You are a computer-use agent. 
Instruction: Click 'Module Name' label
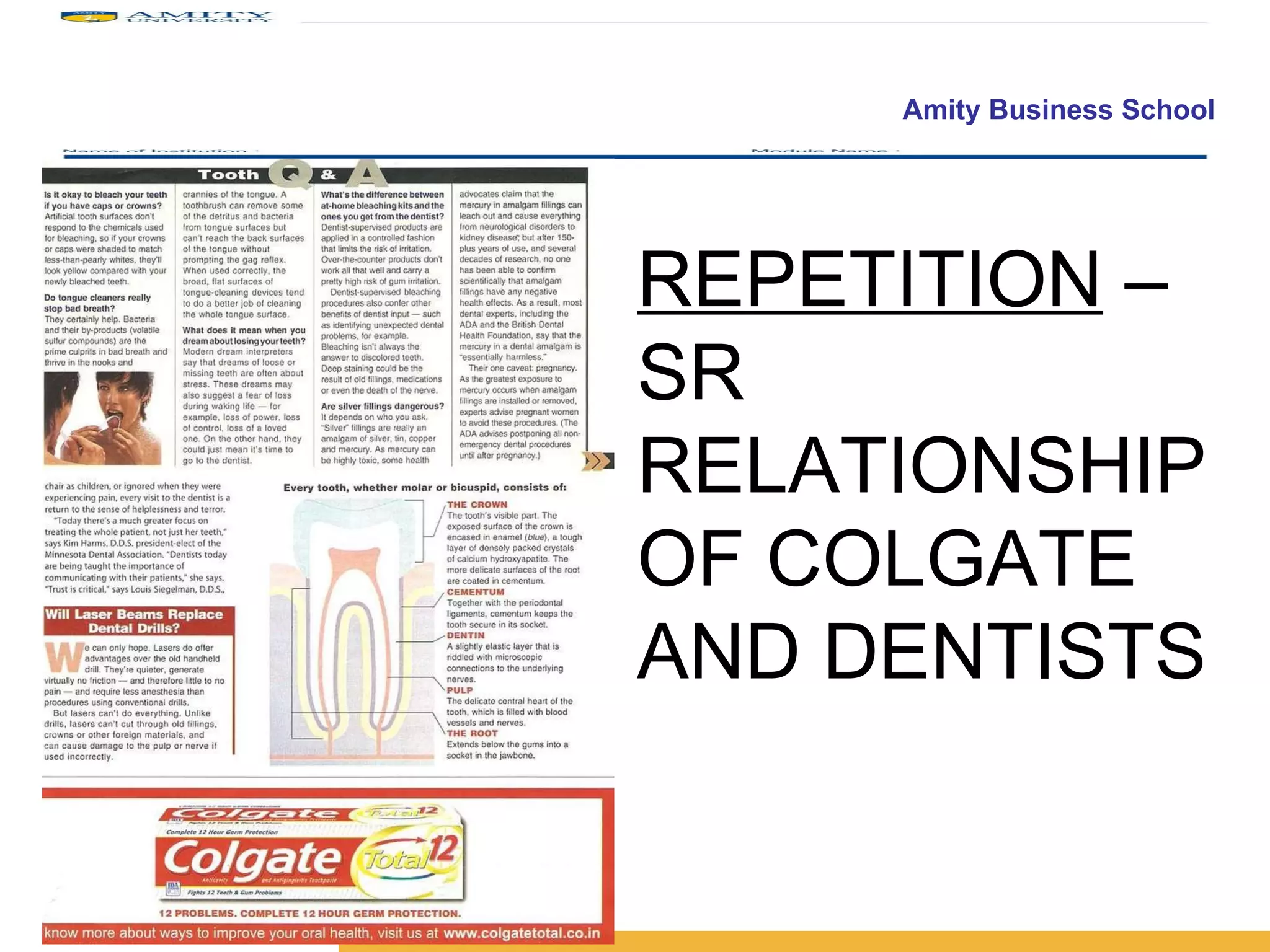pyautogui.click(x=825, y=151)
